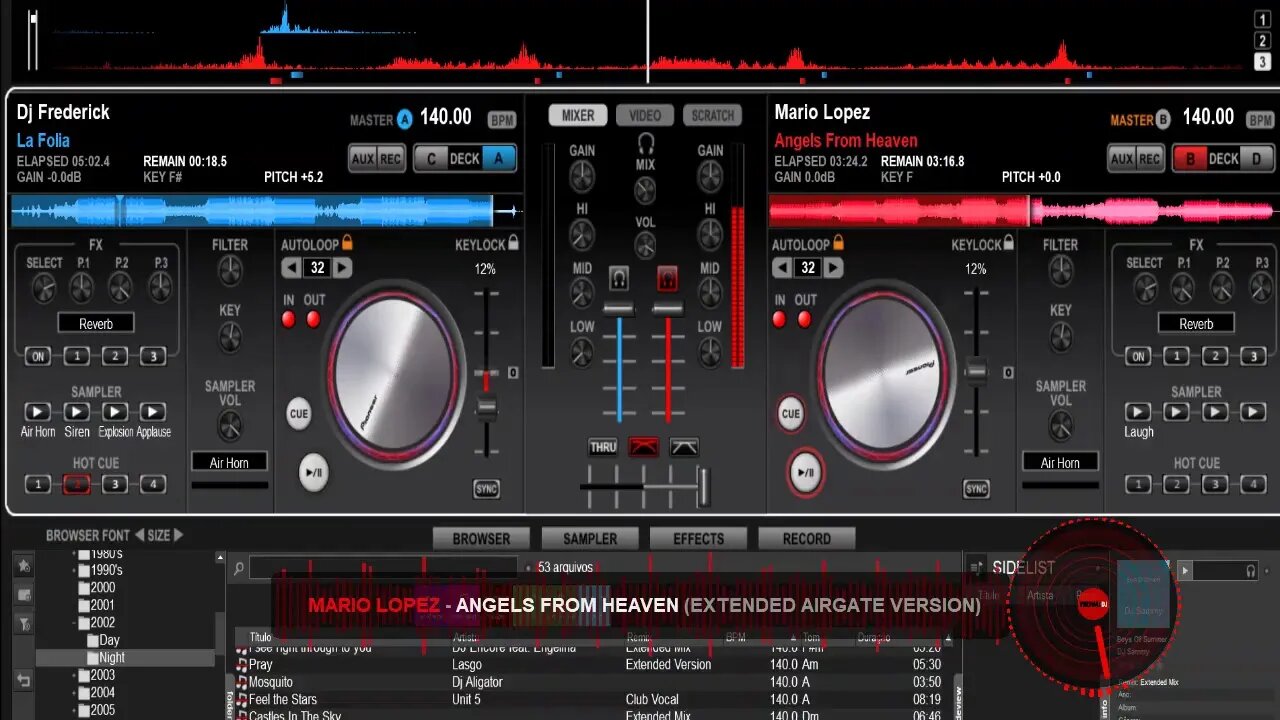The width and height of the screenshot is (1280, 720).
Task: Play the Air Horn sample on left deck
Action: 37,412
